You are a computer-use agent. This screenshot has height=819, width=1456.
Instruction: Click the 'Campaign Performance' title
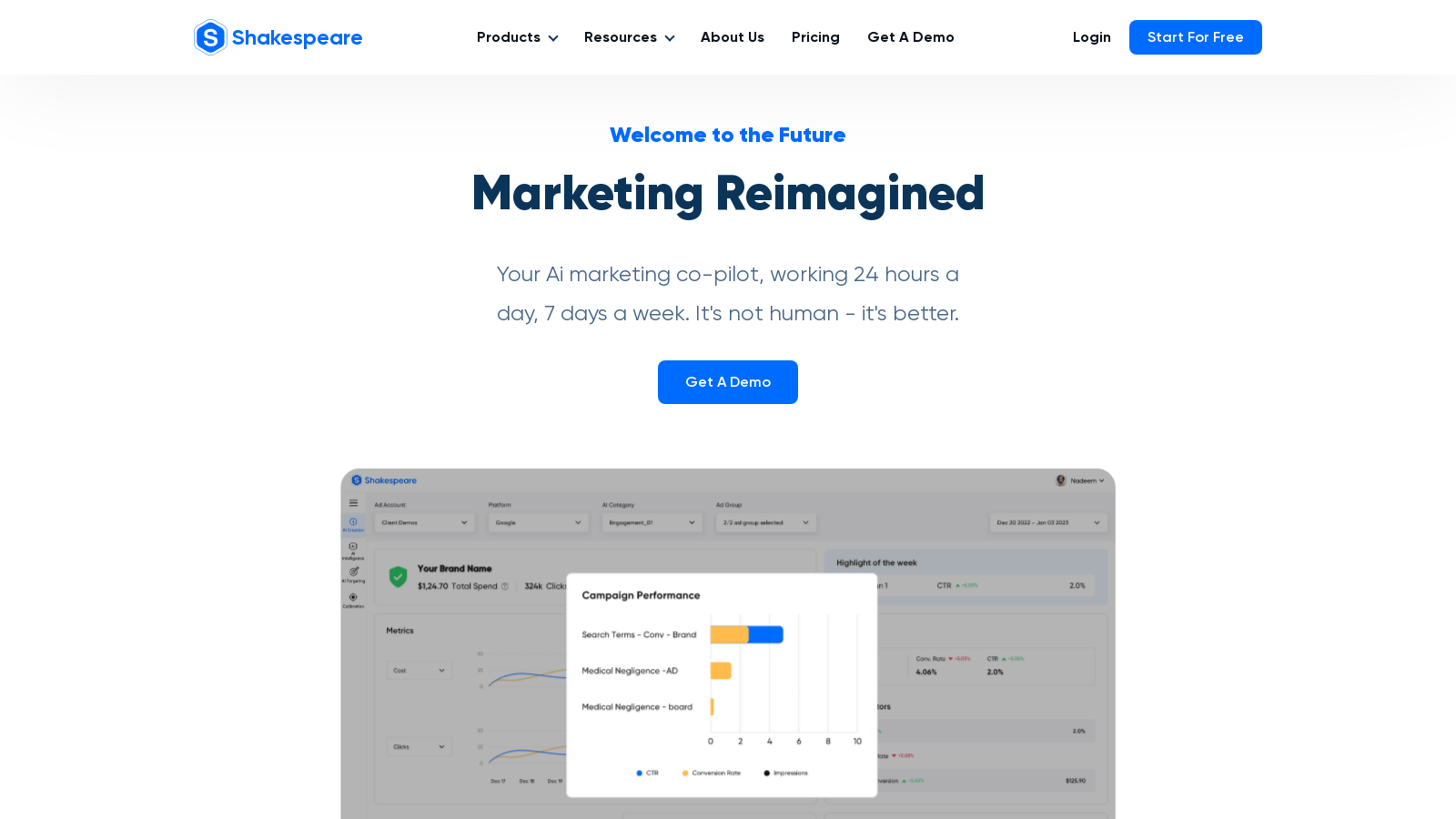[x=642, y=595]
